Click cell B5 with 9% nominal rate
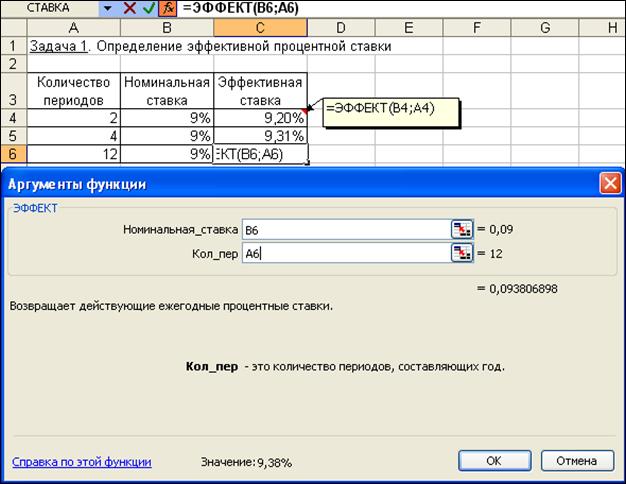 click(x=167, y=136)
